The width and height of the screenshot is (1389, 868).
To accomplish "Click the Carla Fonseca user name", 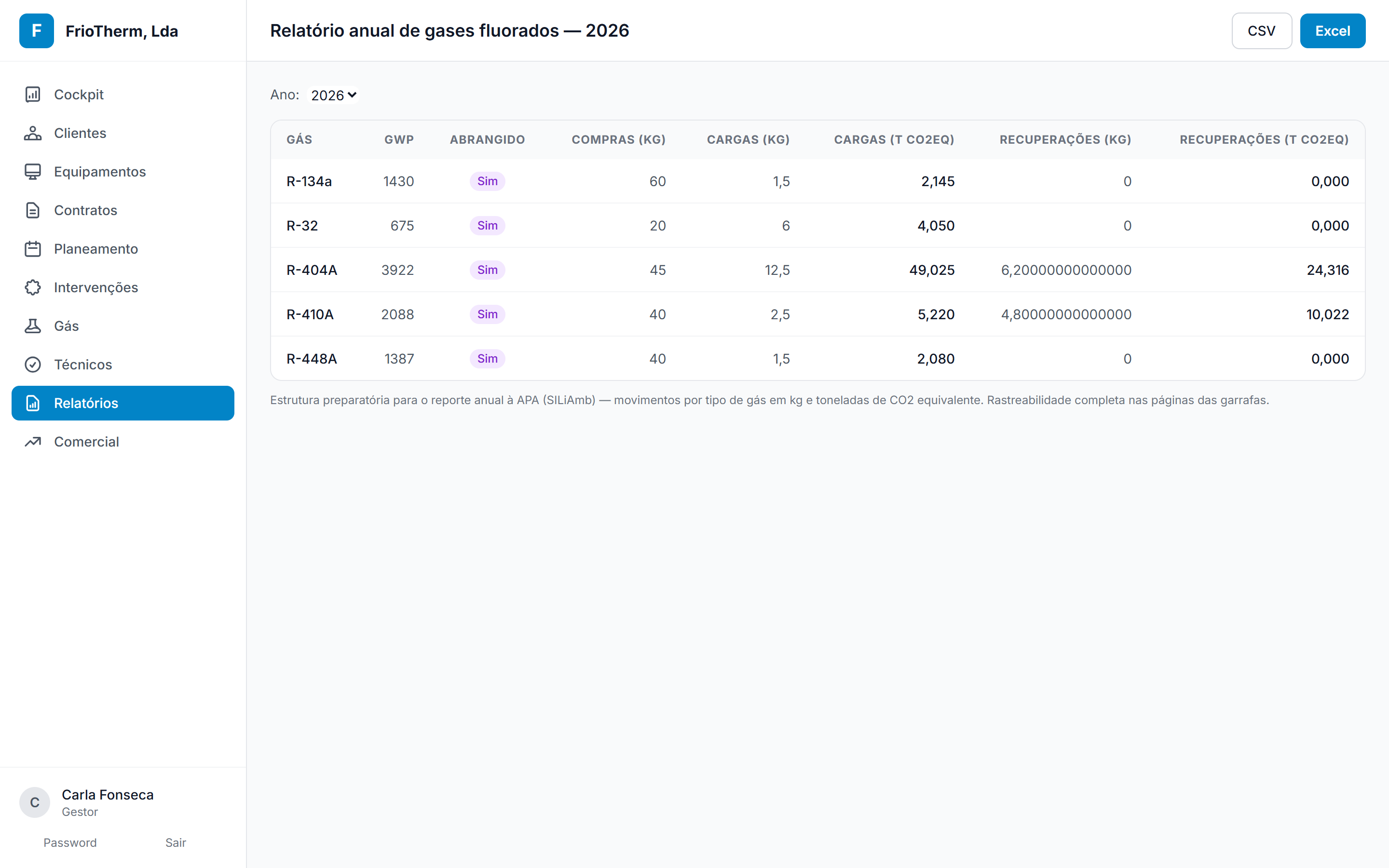I will tap(108, 795).
